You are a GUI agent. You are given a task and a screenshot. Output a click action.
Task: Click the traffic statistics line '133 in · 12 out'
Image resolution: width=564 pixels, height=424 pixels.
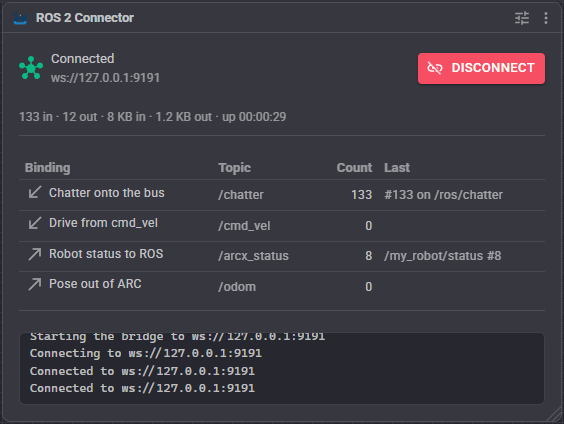click(x=153, y=117)
